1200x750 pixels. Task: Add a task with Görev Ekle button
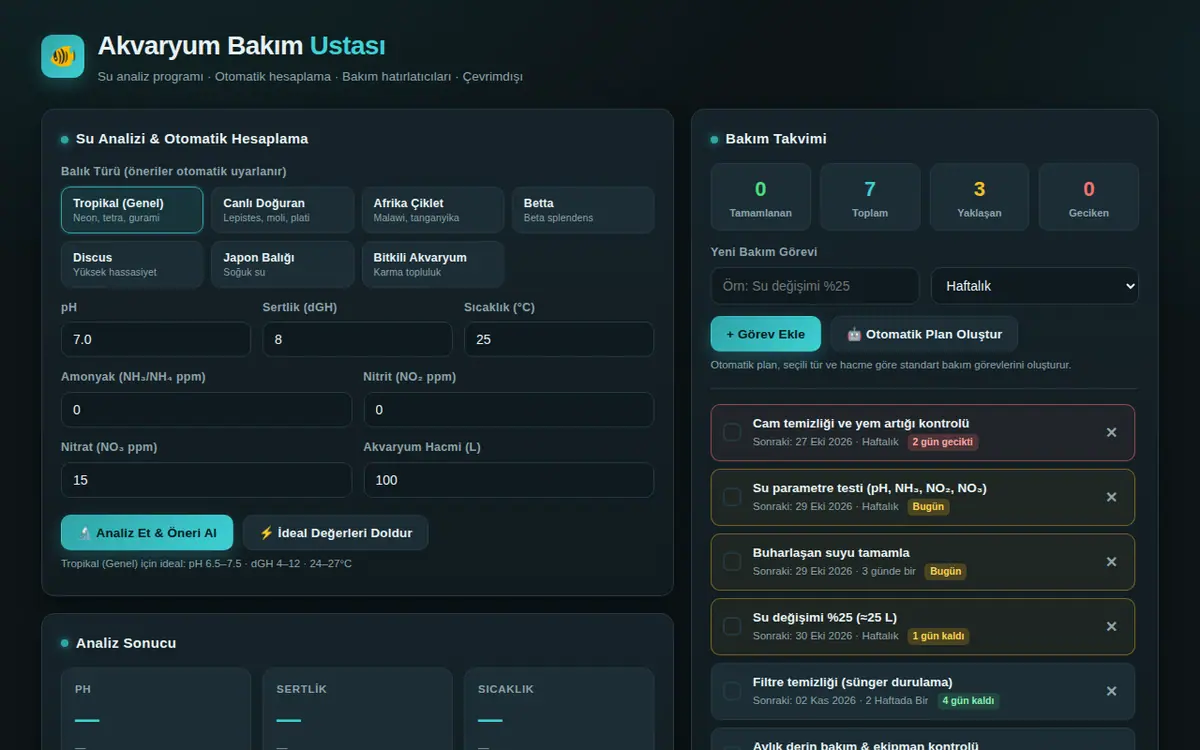[766, 334]
